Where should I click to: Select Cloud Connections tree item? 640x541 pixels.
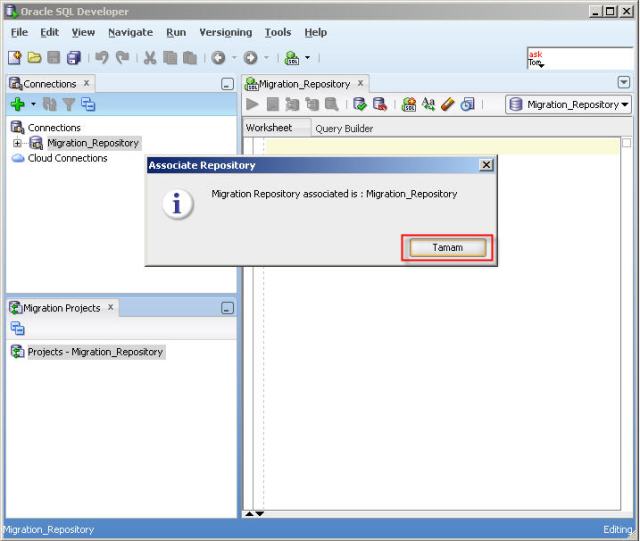click(67, 158)
